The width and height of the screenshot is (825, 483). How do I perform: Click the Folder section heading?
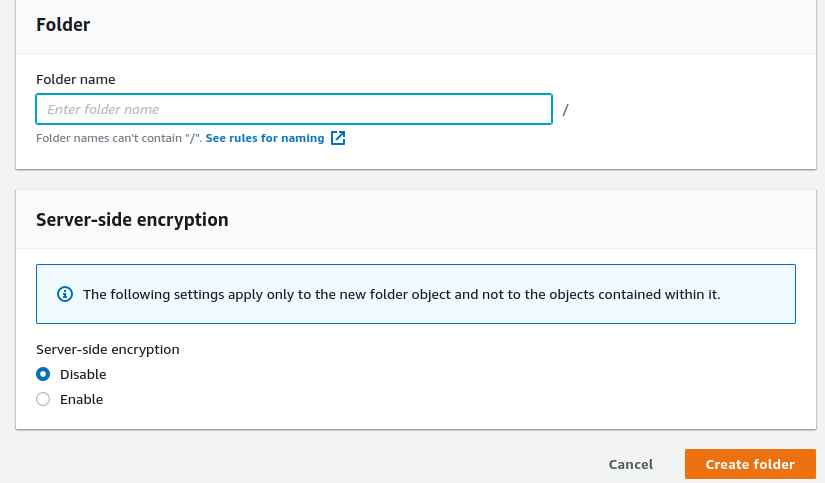pos(63,25)
